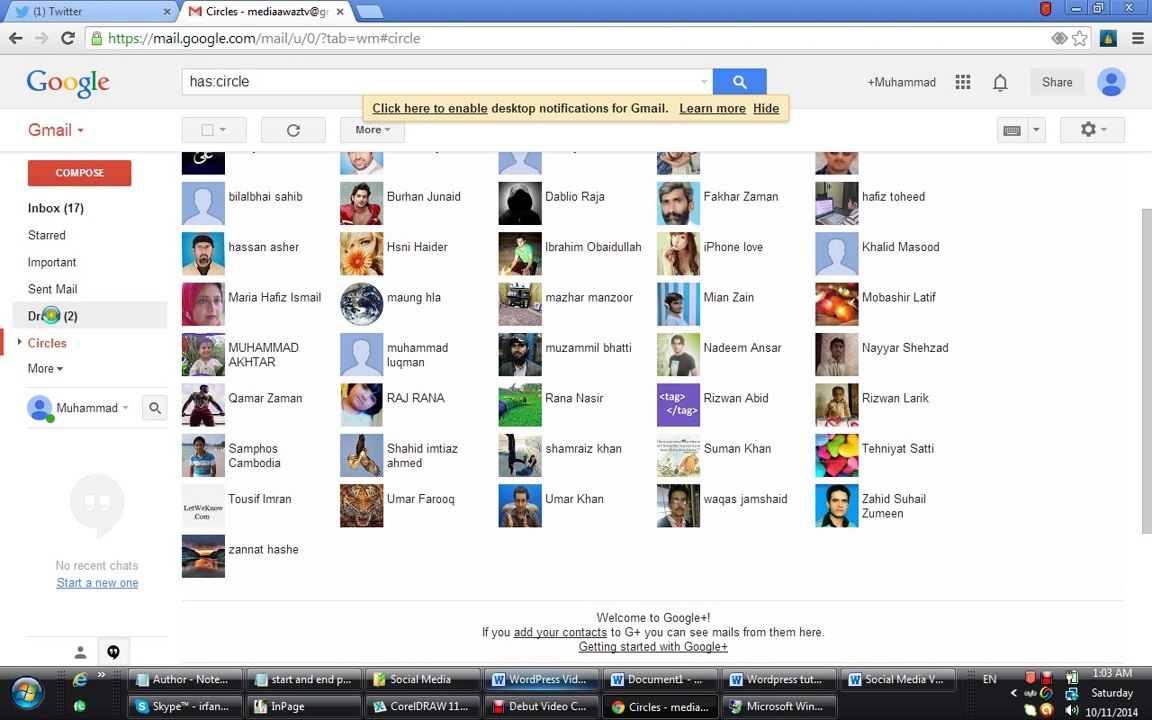This screenshot has width=1152, height=720.
Task: Click the COMPOSE button
Action: (x=79, y=173)
